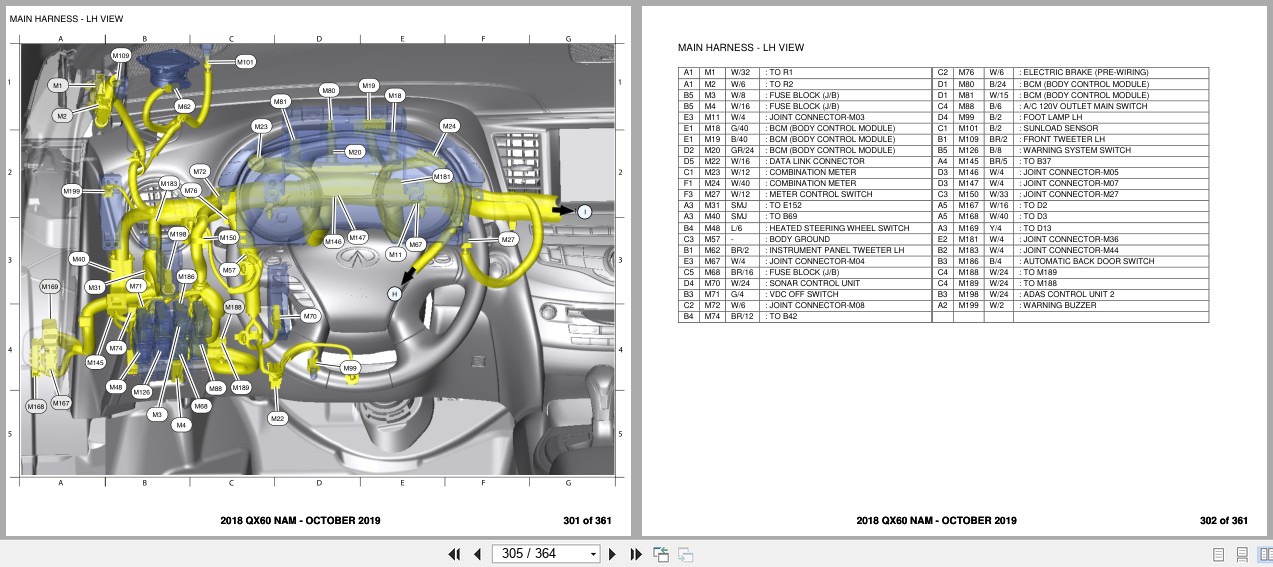Click the M181 diagram callout
Viewport: 1273px width, 567px height.
442,176
